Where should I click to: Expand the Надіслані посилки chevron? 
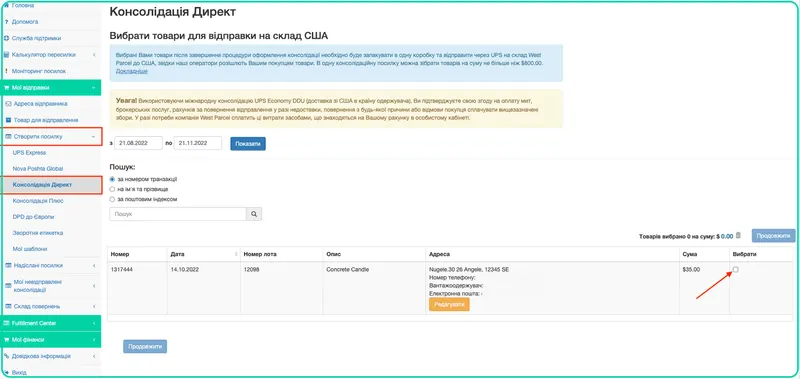pyautogui.click(x=94, y=265)
